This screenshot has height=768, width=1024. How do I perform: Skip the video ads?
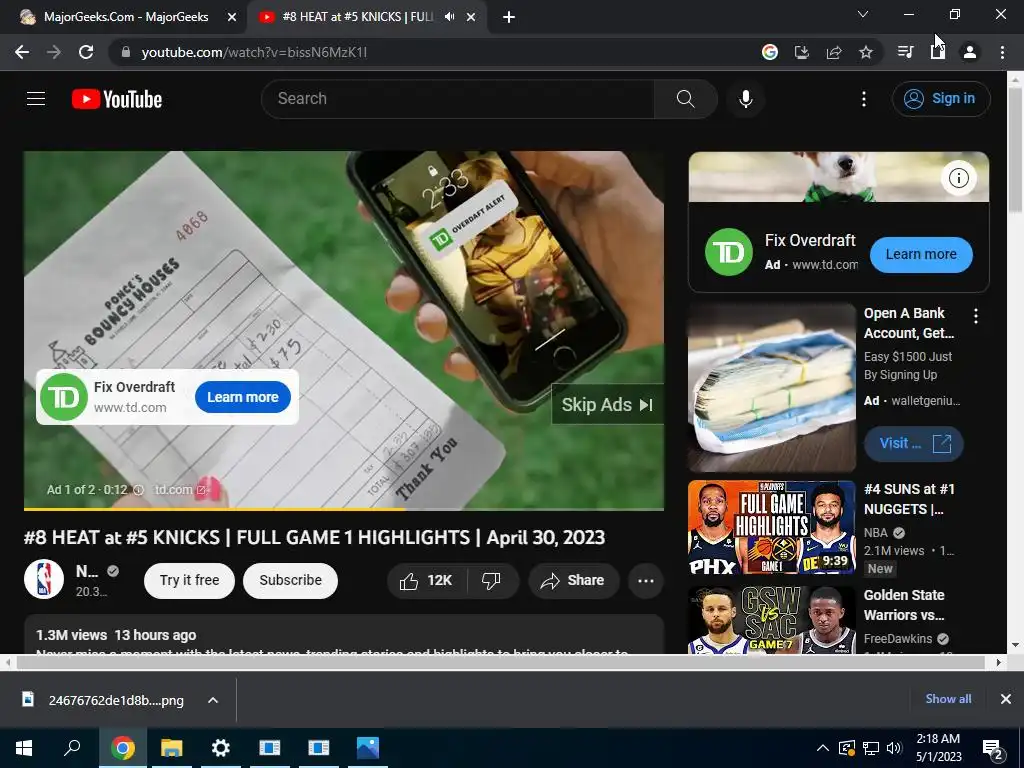pyautogui.click(x=607, y=404)
